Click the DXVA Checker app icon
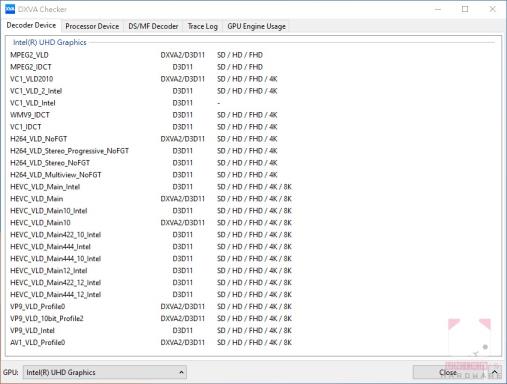This screenshot has height=384, width=507. [x=10, y=9]
